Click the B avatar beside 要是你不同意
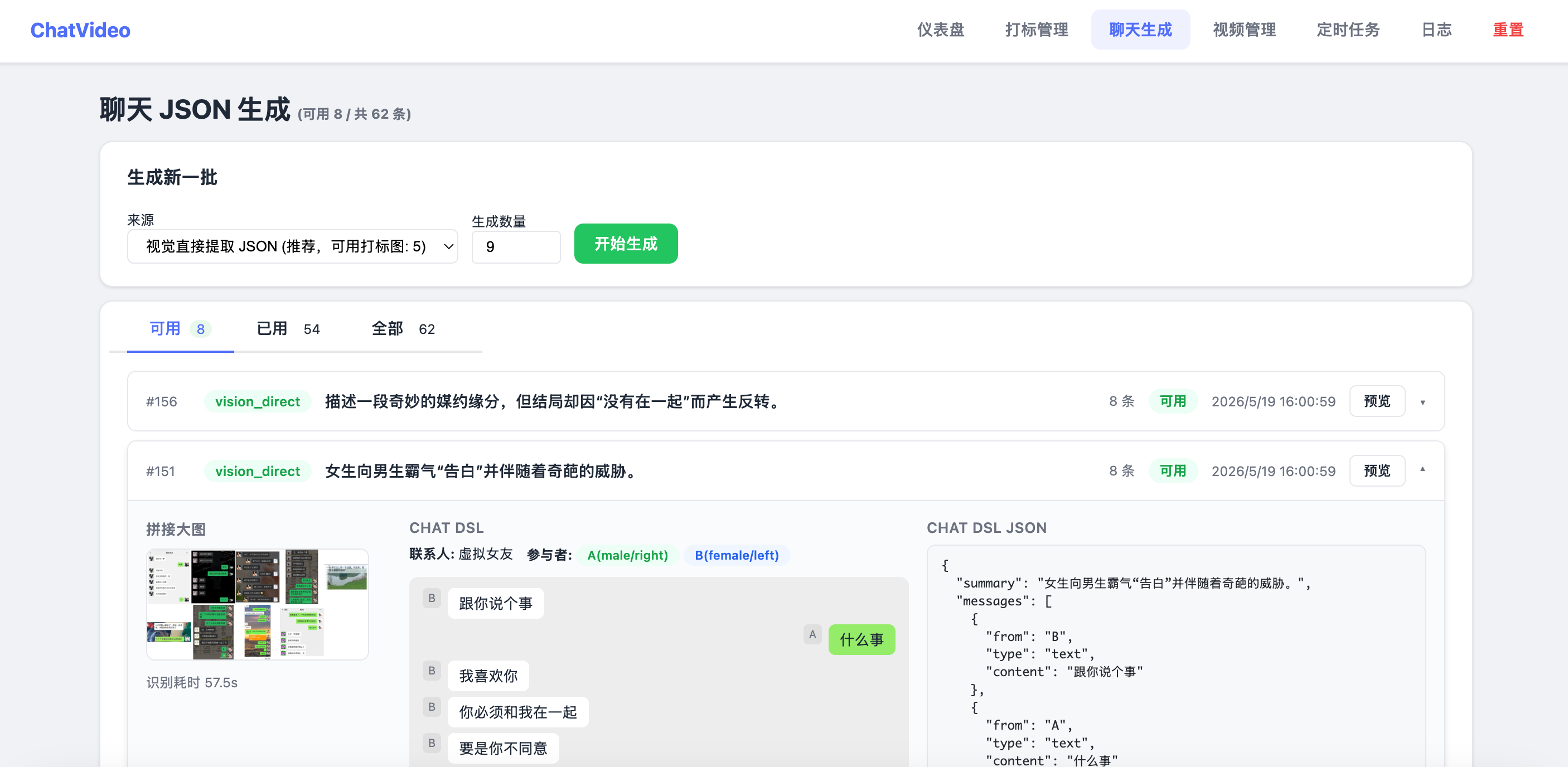This screenshot has width=1568, height=767. pos(432,743)
